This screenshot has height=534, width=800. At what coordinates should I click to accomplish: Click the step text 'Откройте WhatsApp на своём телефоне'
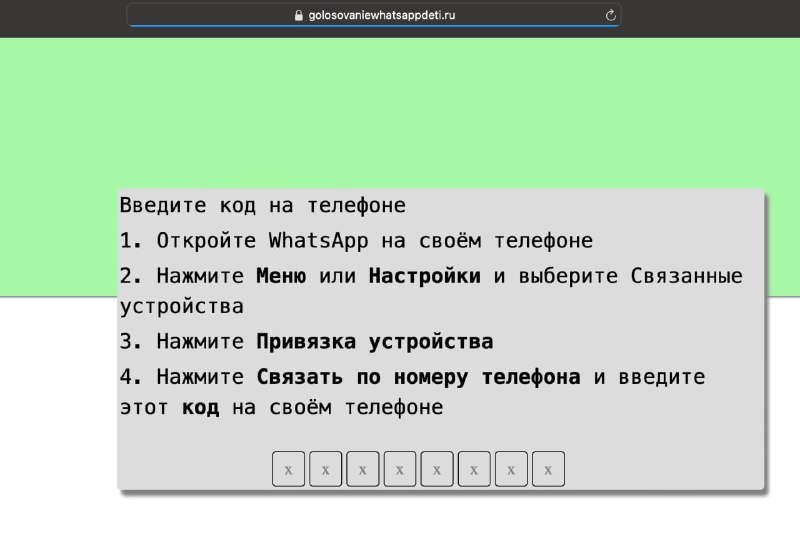click(374, 241)
